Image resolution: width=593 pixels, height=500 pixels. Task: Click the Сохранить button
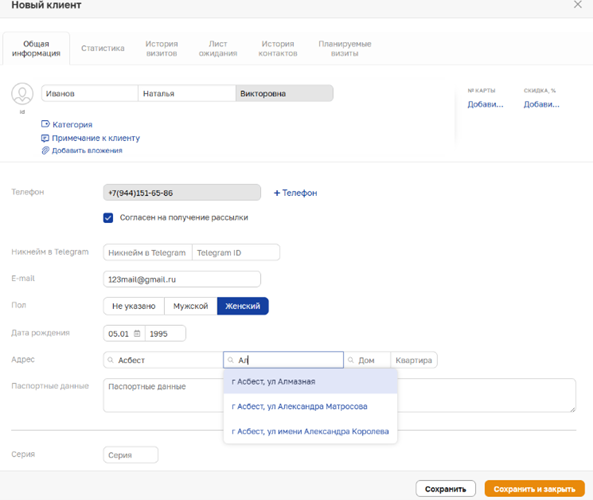(446, 489)
